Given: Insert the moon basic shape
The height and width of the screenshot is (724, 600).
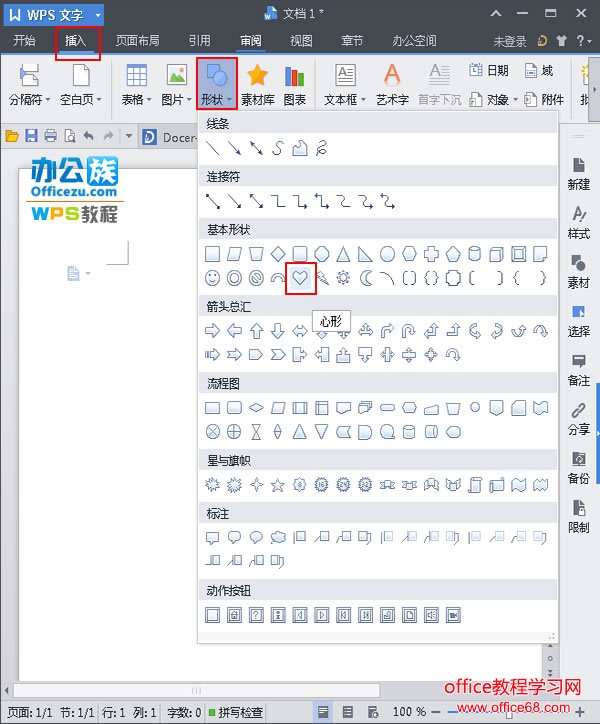Looking at the screenshot, I should pyautogui.click(x=366, y=278).
